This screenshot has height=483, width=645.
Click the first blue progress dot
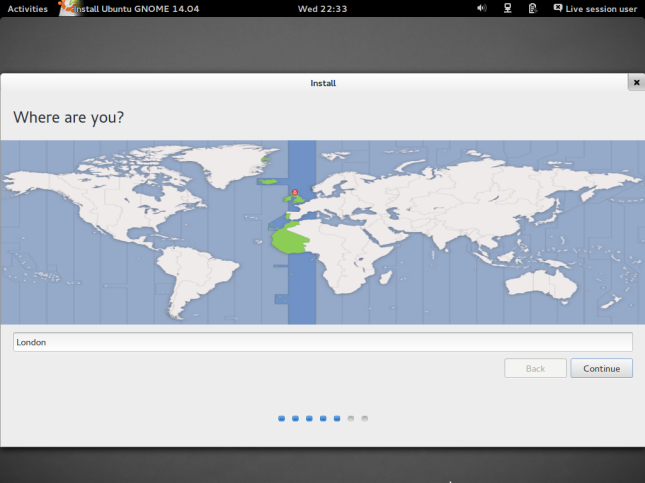click(x=281, y=418)
